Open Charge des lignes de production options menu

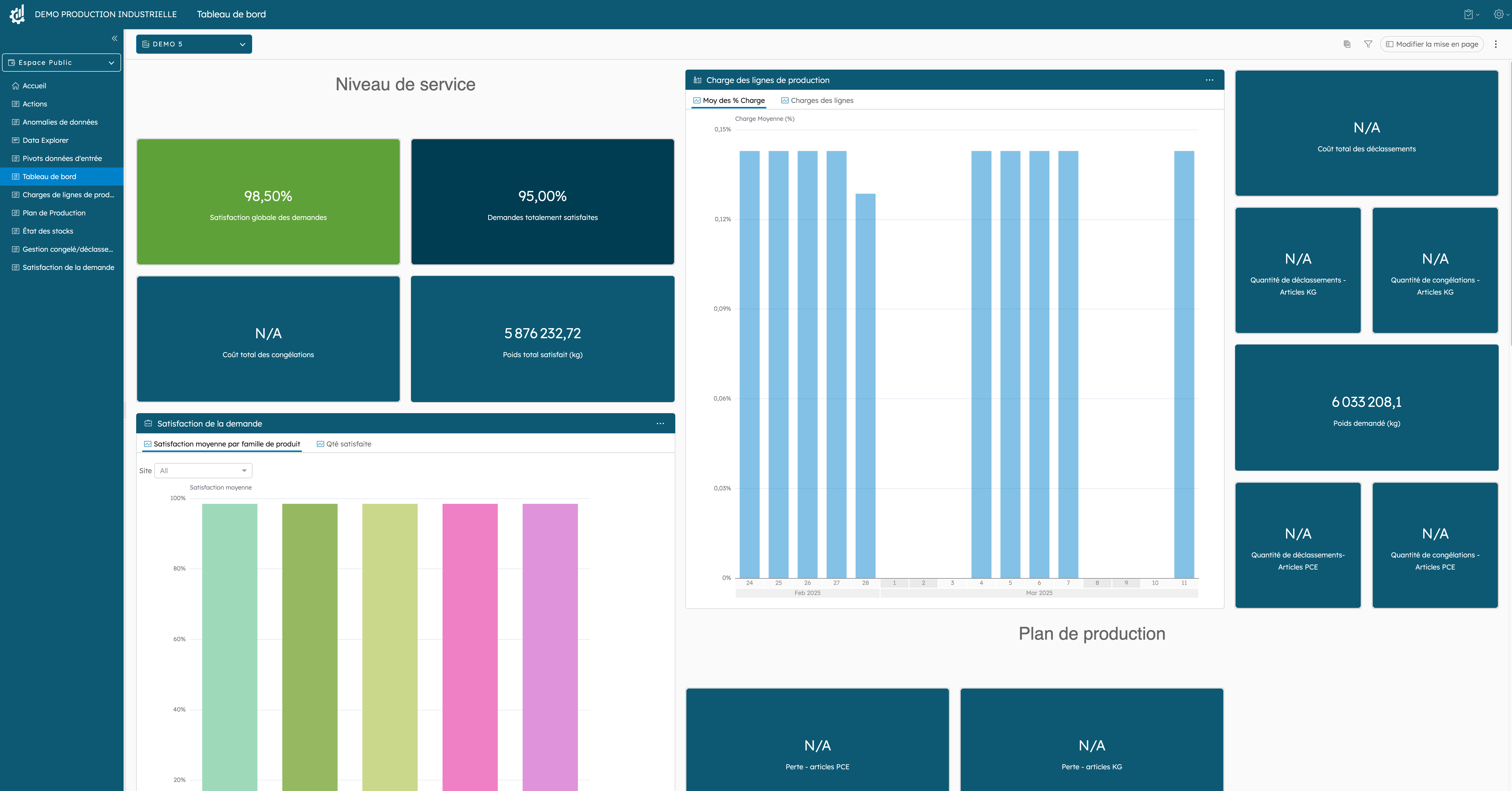pyautogui.click(x=1210, y=80)
